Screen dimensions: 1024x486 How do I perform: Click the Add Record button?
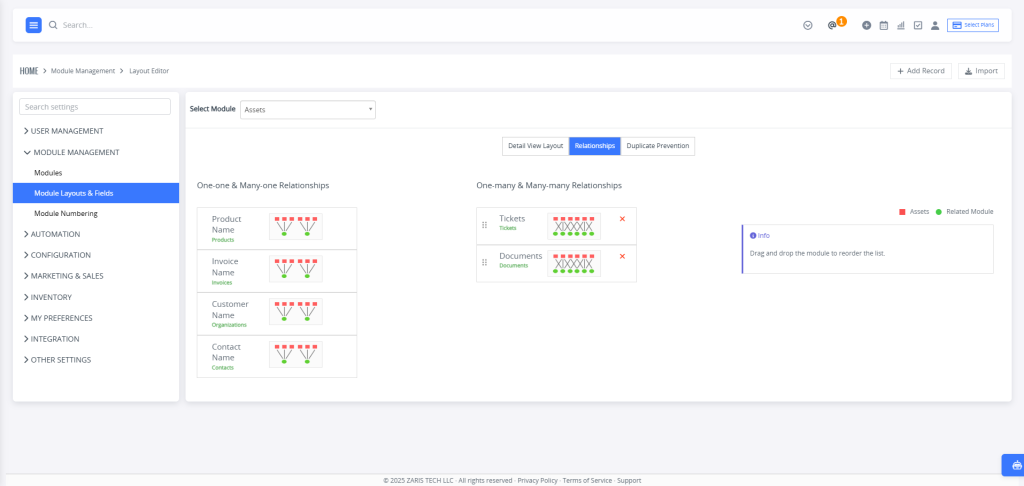[x=921, y=71]
